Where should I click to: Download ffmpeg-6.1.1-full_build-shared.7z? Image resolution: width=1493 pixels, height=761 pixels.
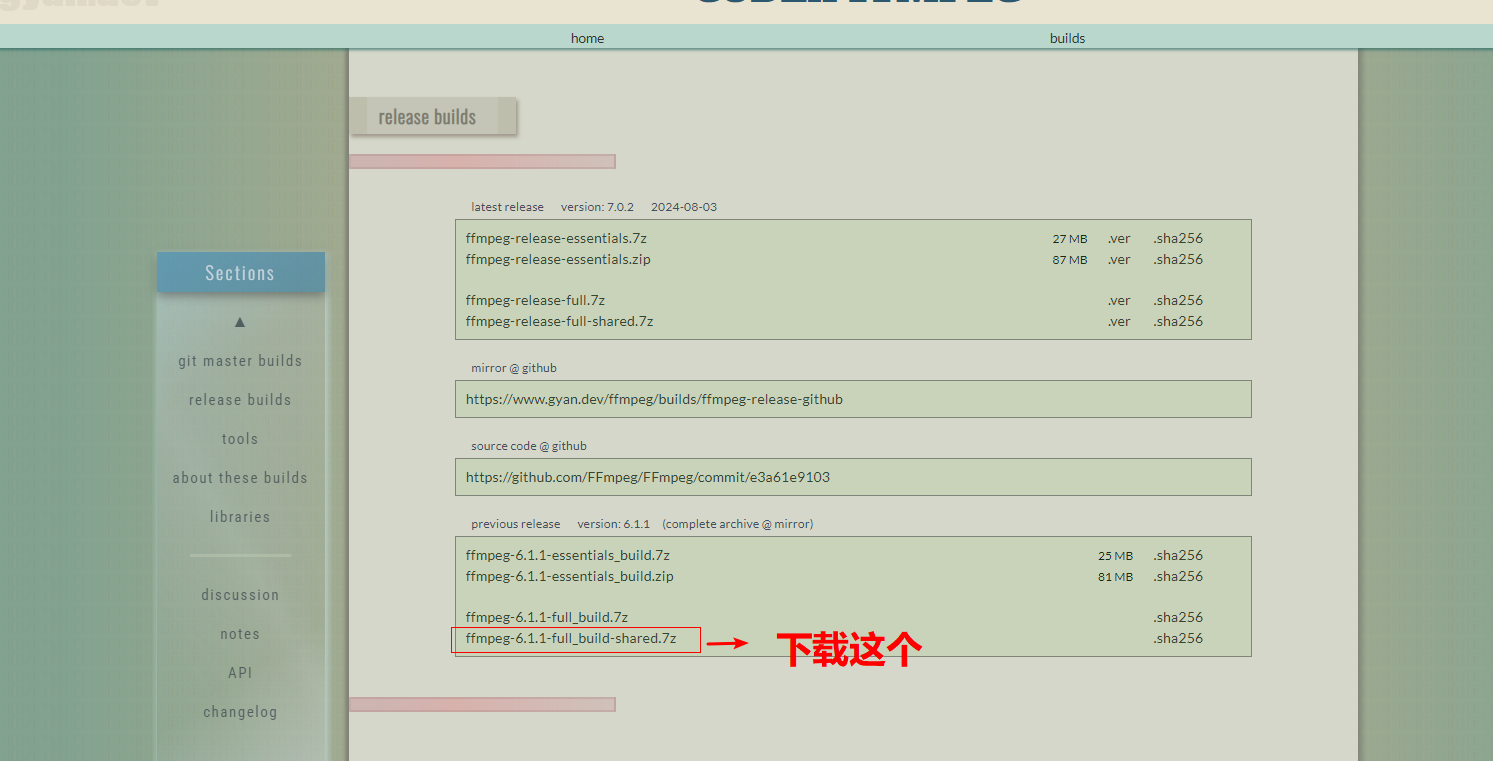point(571,638)
